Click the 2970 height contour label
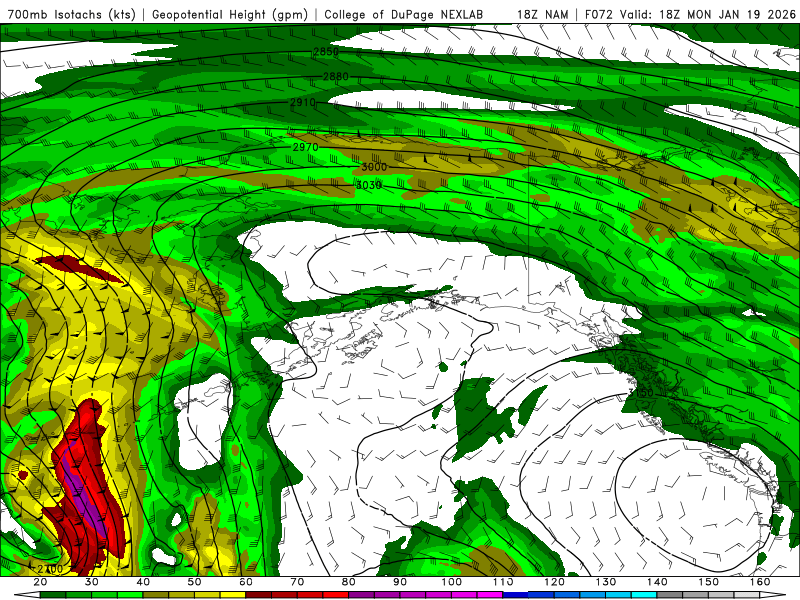 (x=305, y=147)
